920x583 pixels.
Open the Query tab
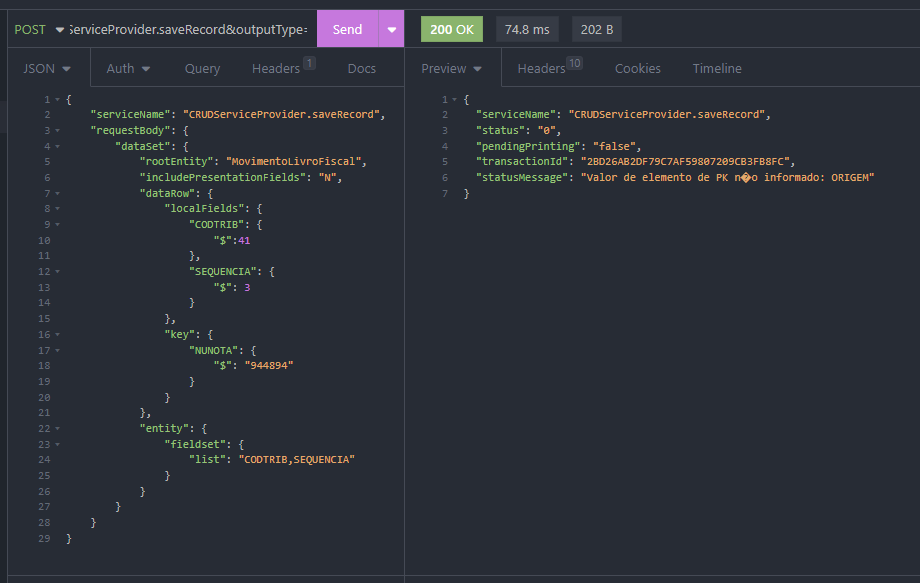pos(202,69)
